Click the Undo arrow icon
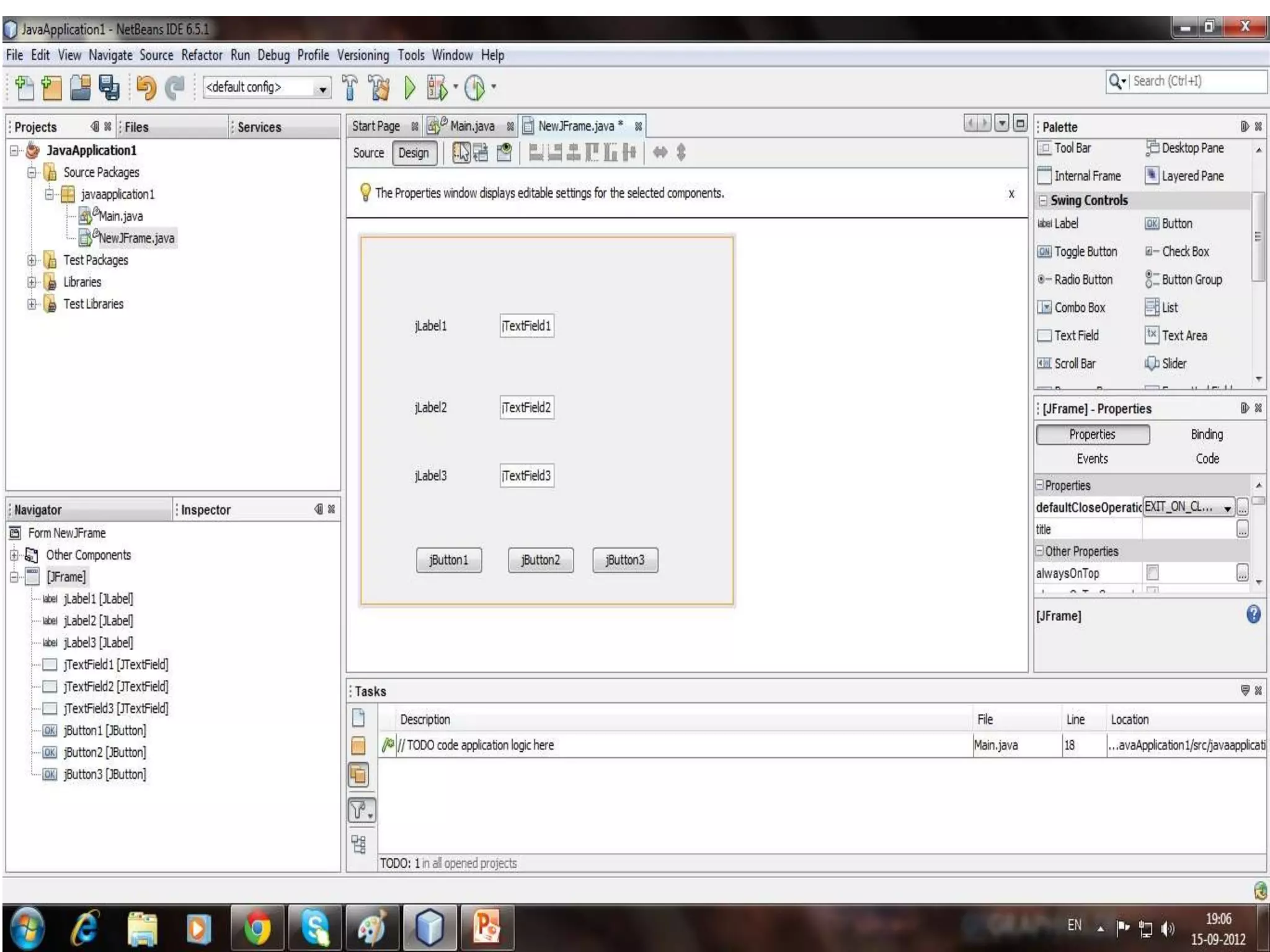The height and width of the screenshot is (952, 1270). (146, 87)
